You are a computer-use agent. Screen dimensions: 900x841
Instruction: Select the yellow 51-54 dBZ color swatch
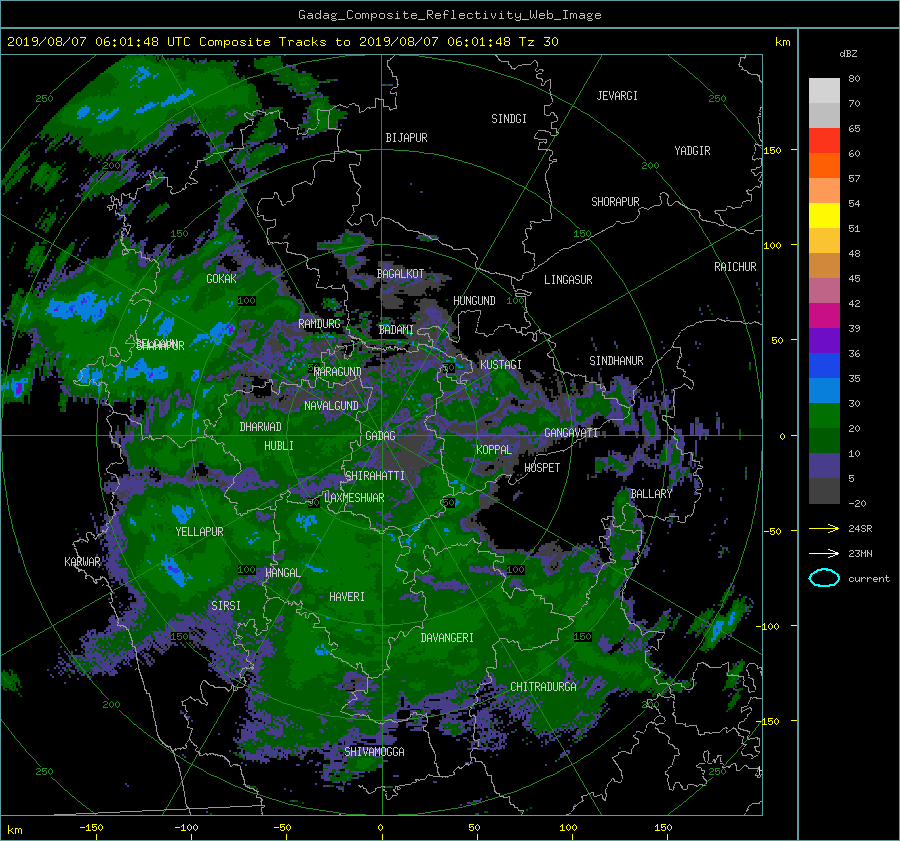point(824,216)
